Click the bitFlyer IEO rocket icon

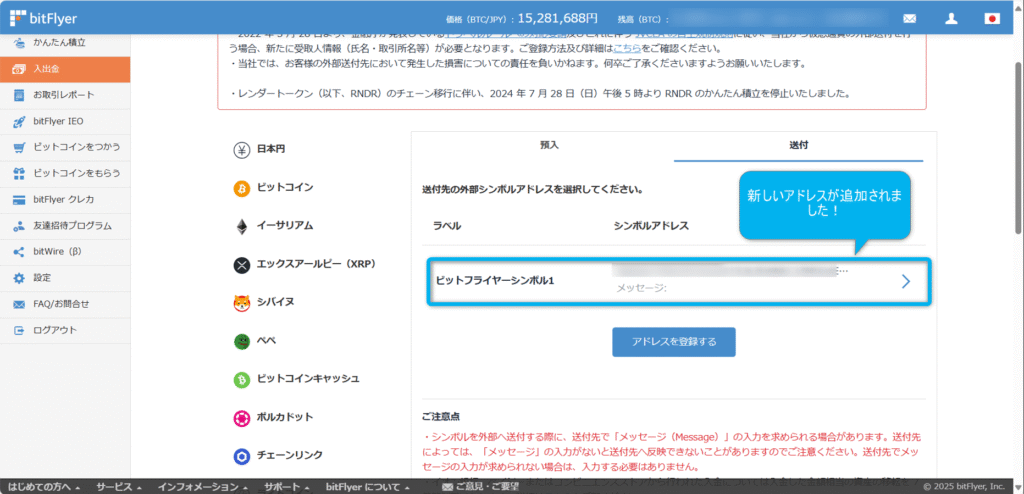click(20, 121)
